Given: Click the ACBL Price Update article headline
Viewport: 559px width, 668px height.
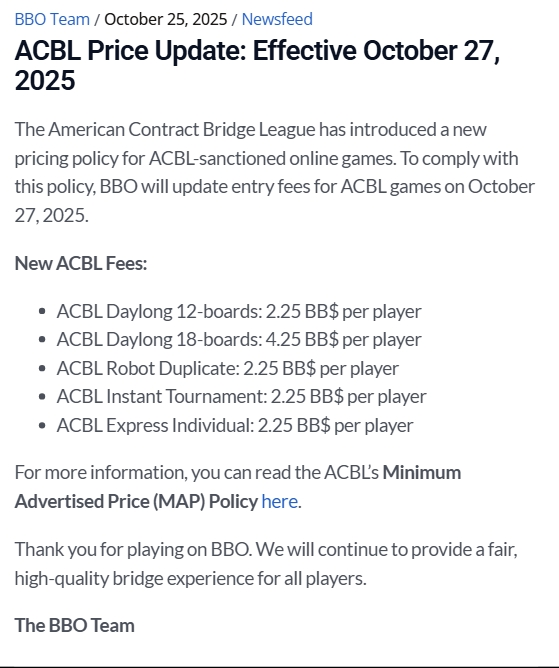Looking at the screenshot, I should pyautogui.click(x=257, y=65).
